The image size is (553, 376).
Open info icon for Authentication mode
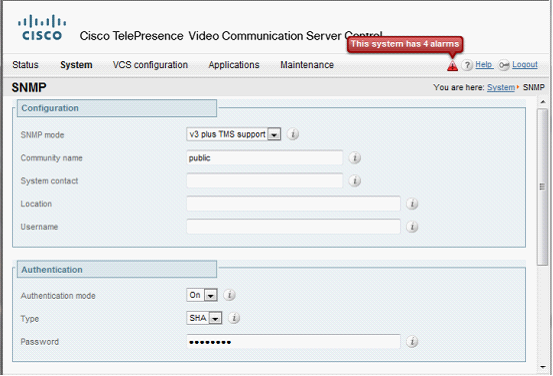pos(230,295)
